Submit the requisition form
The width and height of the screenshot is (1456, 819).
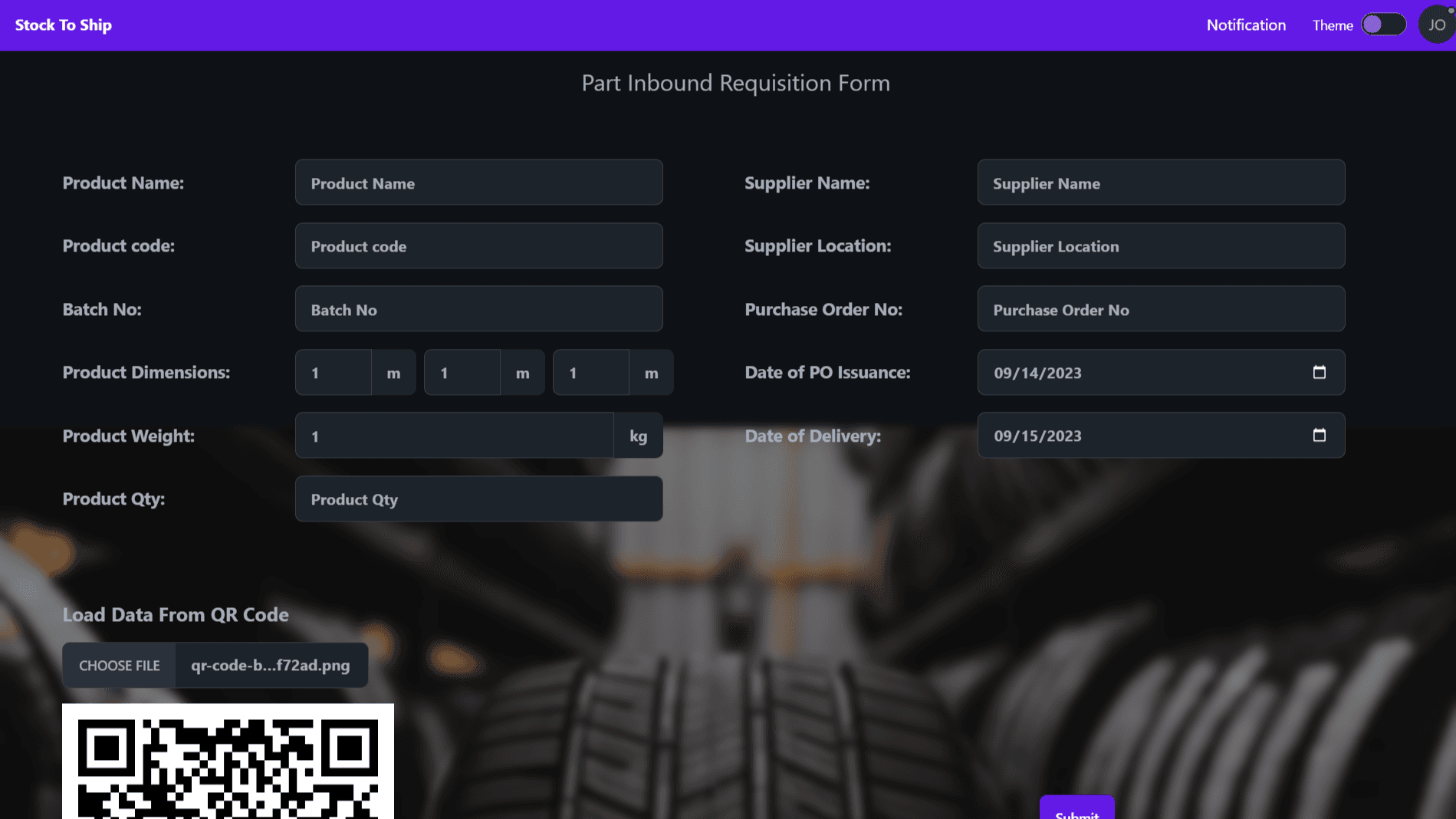pyautogui.click(x=1076, y=808)
